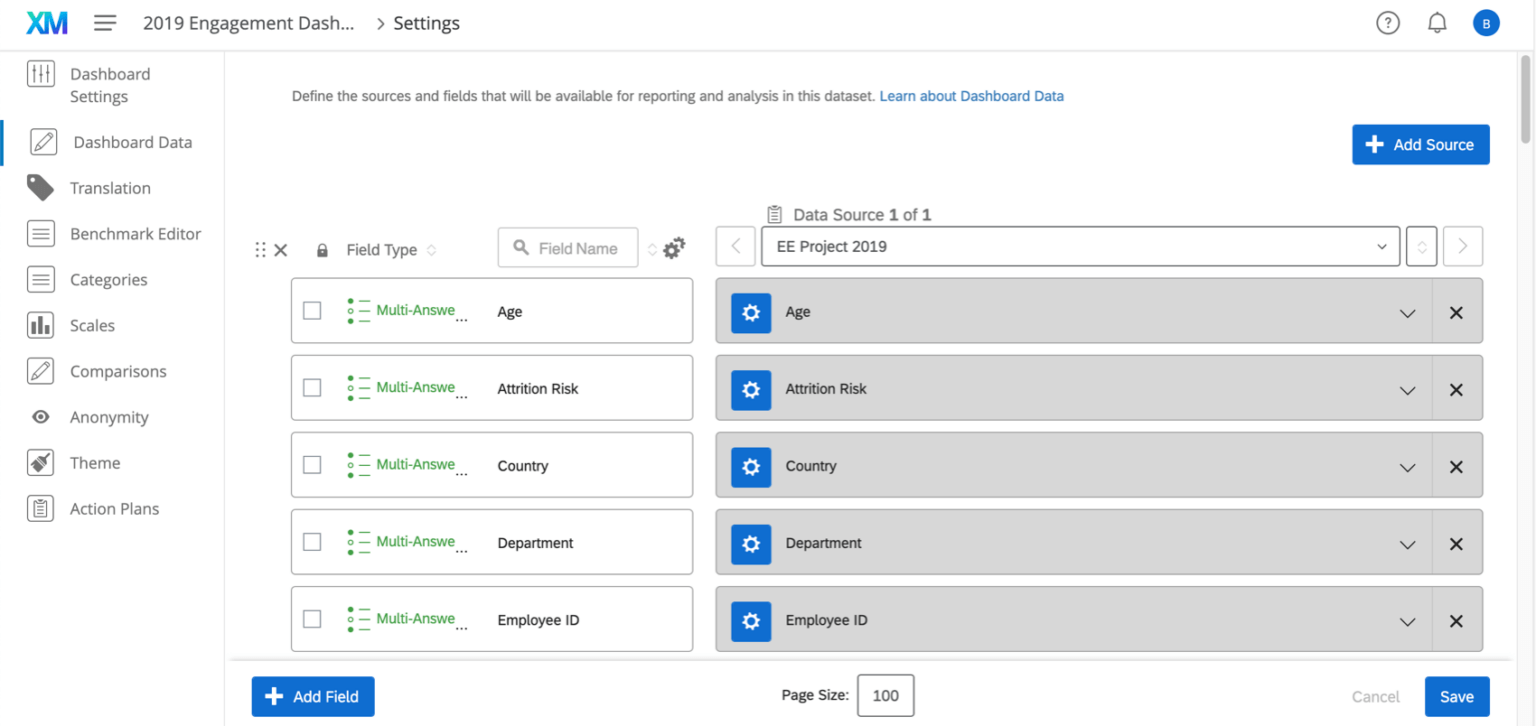
Task: Click the notification bell icon
Action: click(1437, 22)
